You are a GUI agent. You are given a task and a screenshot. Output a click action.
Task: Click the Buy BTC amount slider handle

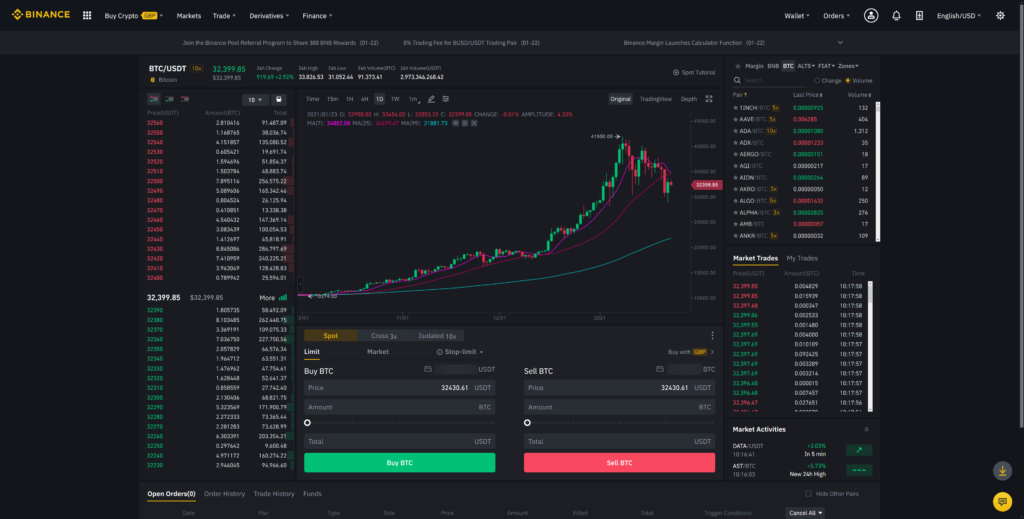pos(308,423)
